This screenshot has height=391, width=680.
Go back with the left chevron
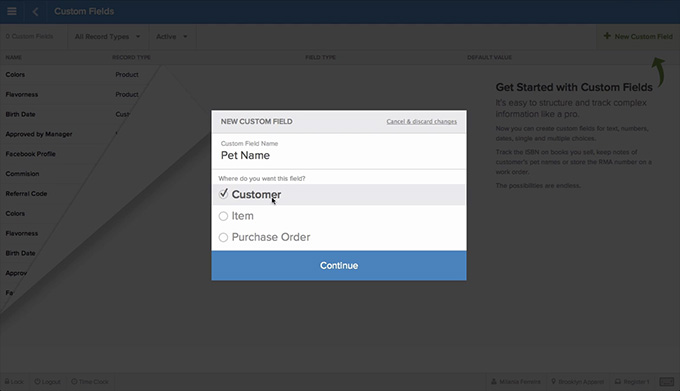tap(36, 12)
